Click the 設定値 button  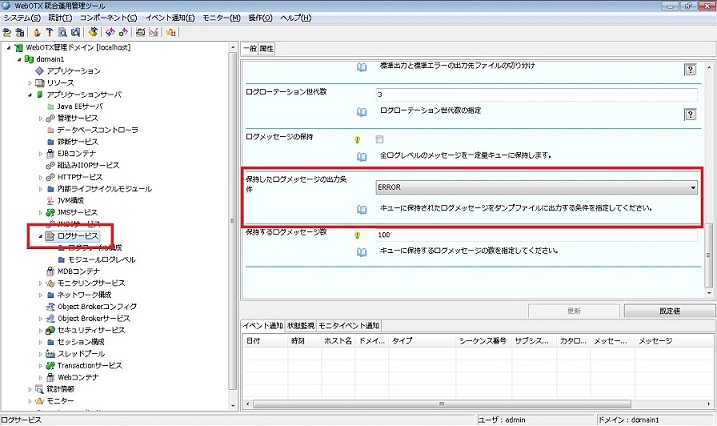tap(669, 311)
